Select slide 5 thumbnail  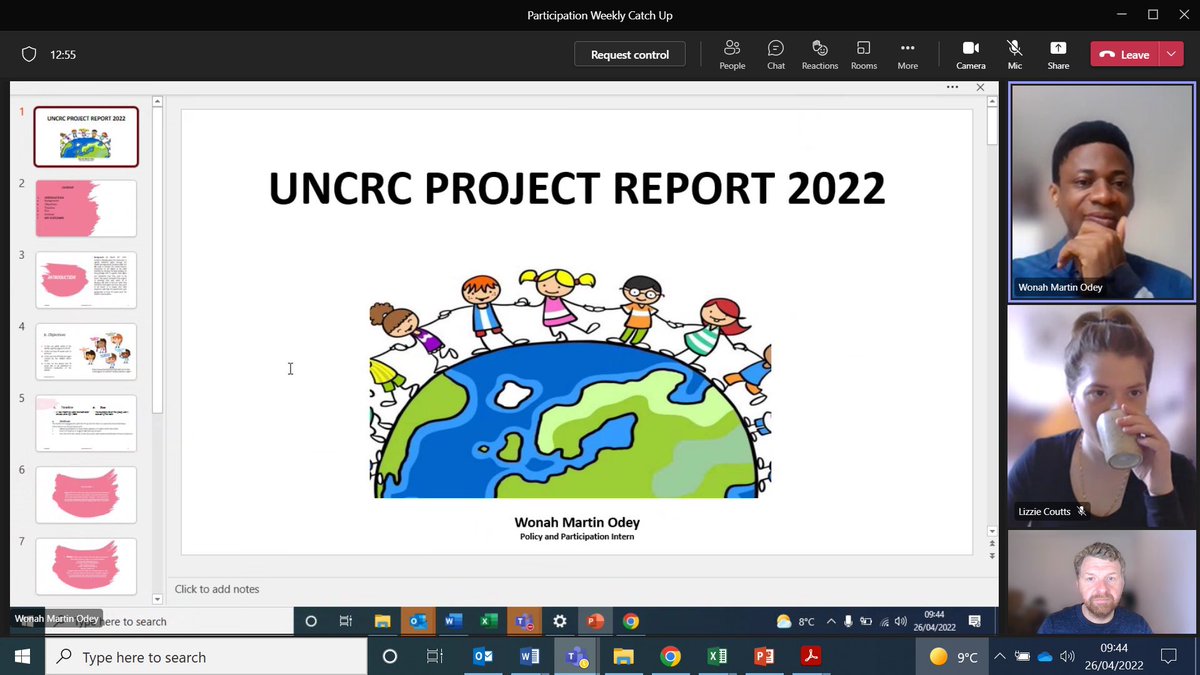[x=86, y=424]
